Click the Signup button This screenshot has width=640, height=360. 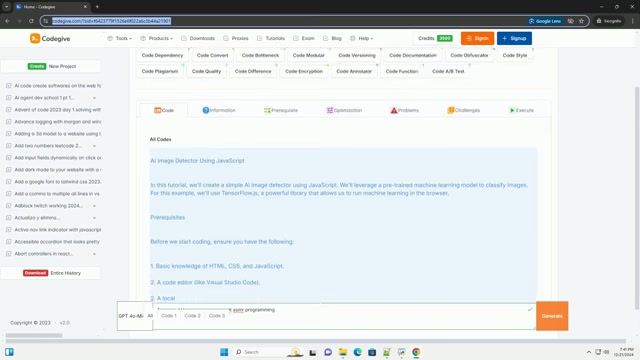[x=514, y=38]
